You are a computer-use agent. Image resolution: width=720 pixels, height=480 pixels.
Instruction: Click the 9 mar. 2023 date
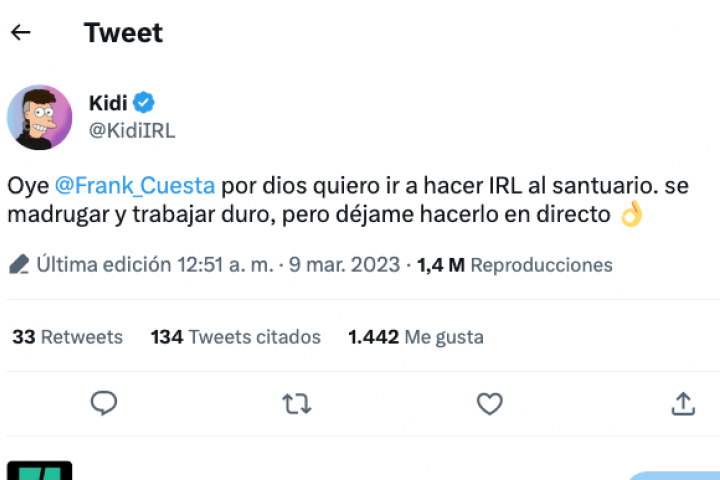tap(346, 265)
